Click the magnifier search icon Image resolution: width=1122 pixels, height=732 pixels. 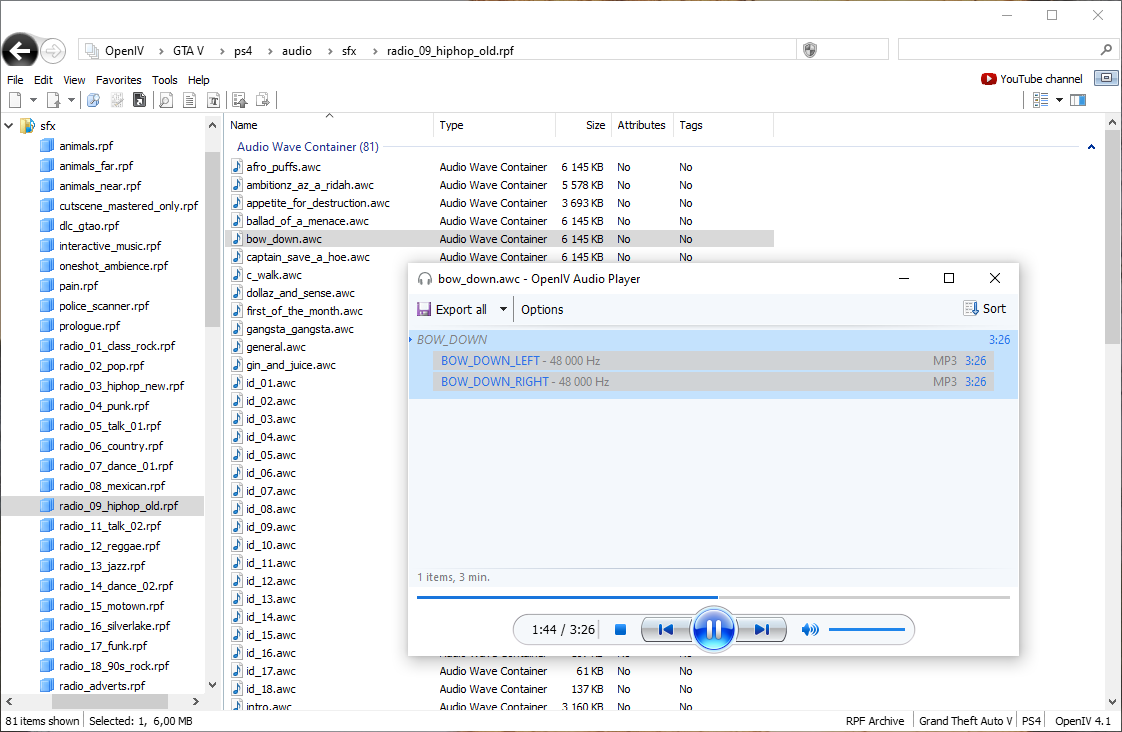coord(1106,50)
